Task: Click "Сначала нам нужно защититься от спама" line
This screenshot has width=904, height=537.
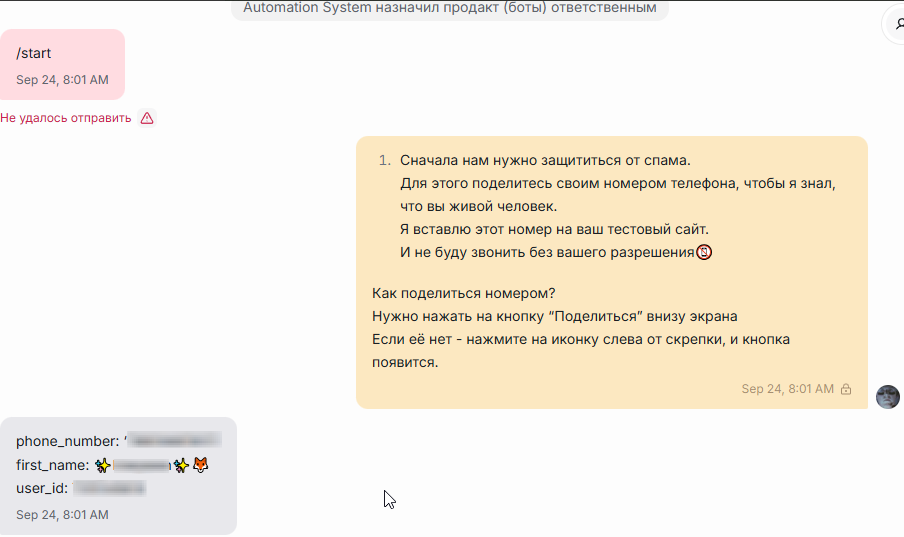Action: click(545, 160)
